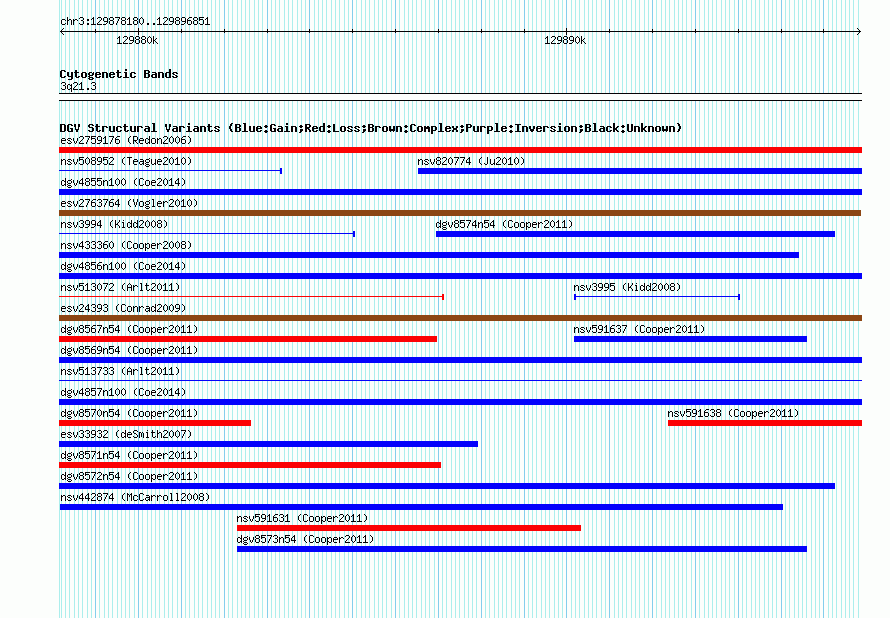Open dgv8572n54 (Cooper2011) variant label
This screenshot has height=618, width=890.
coord(129,476)
